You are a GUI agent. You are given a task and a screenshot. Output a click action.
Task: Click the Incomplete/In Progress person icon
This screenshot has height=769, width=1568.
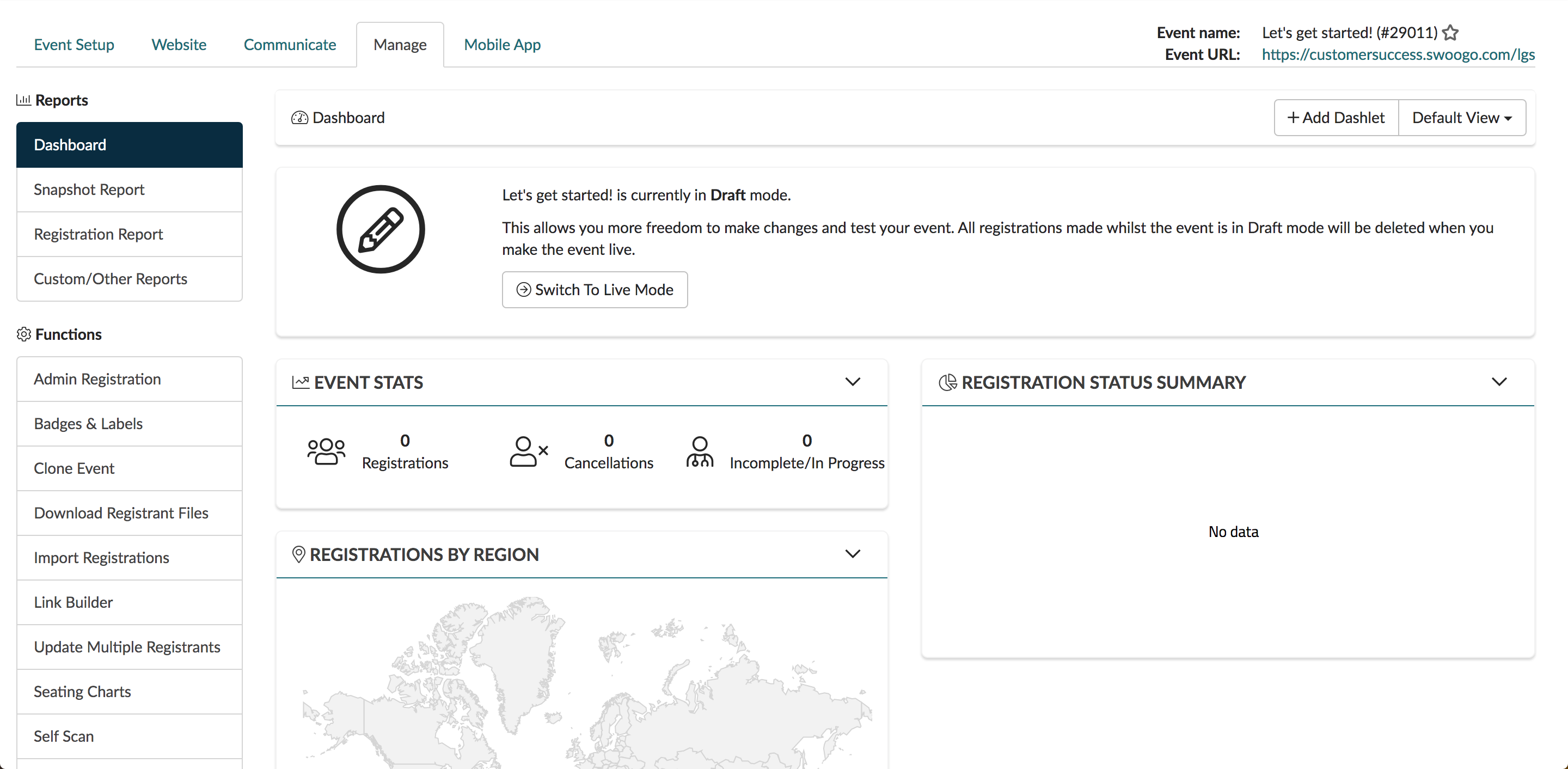point(700,452)
